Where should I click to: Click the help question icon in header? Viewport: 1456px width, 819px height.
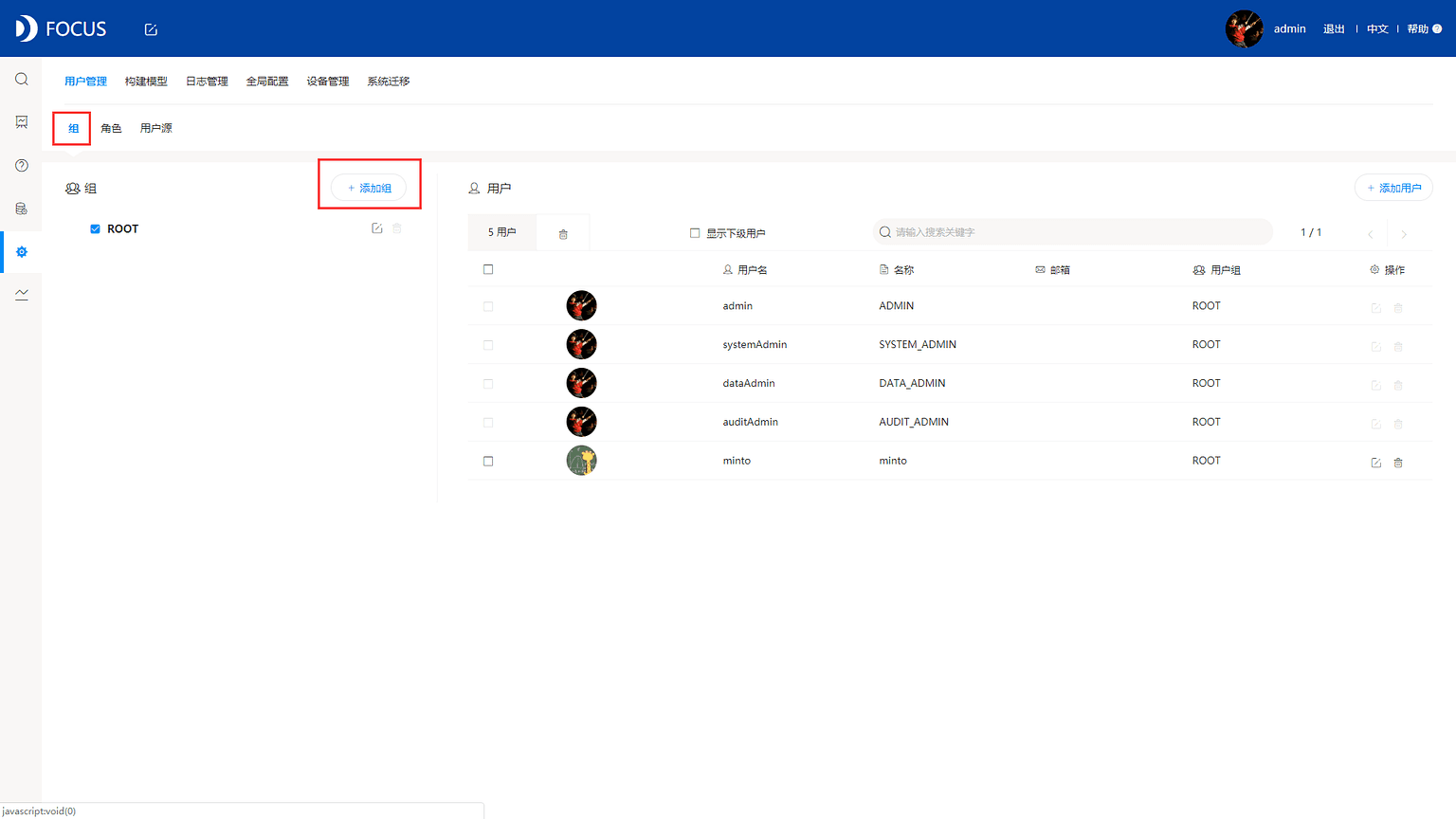pyautogui.click(x=1437, y=29)
